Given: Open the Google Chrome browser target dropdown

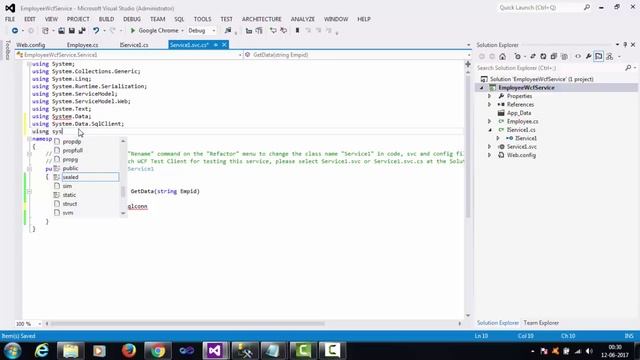Looking at the screenshot, I should tap(182, 31).
